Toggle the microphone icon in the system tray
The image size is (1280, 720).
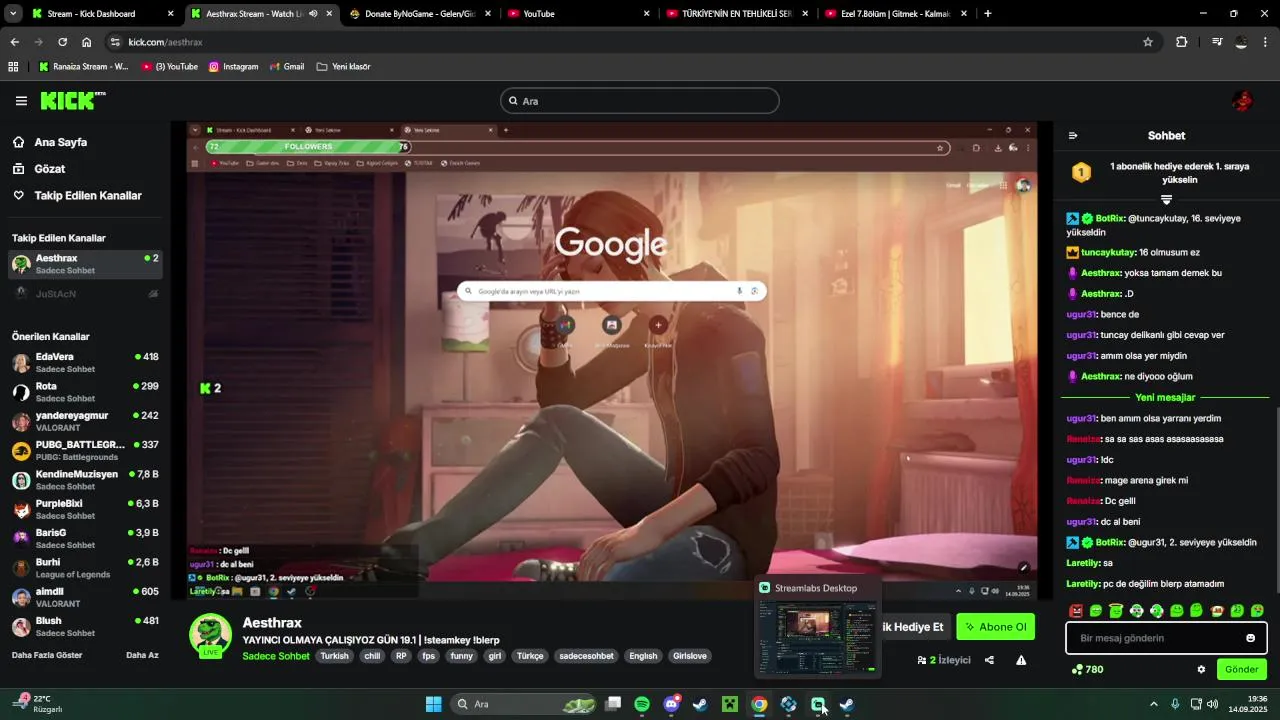point(1175,704)
